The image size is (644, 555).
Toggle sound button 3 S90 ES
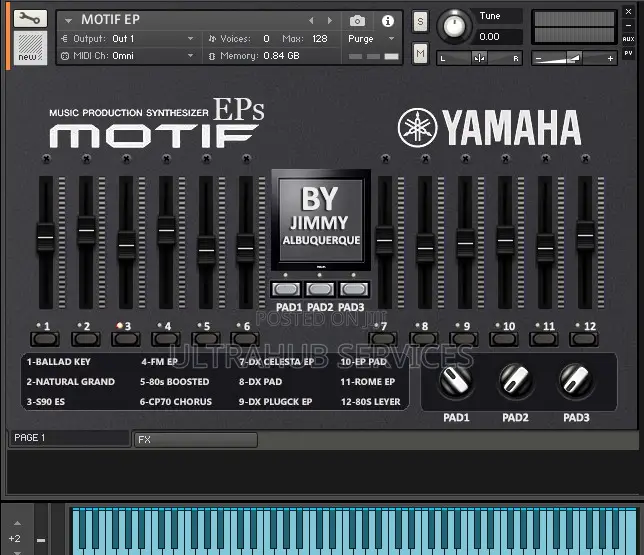(x=125, y=339)
